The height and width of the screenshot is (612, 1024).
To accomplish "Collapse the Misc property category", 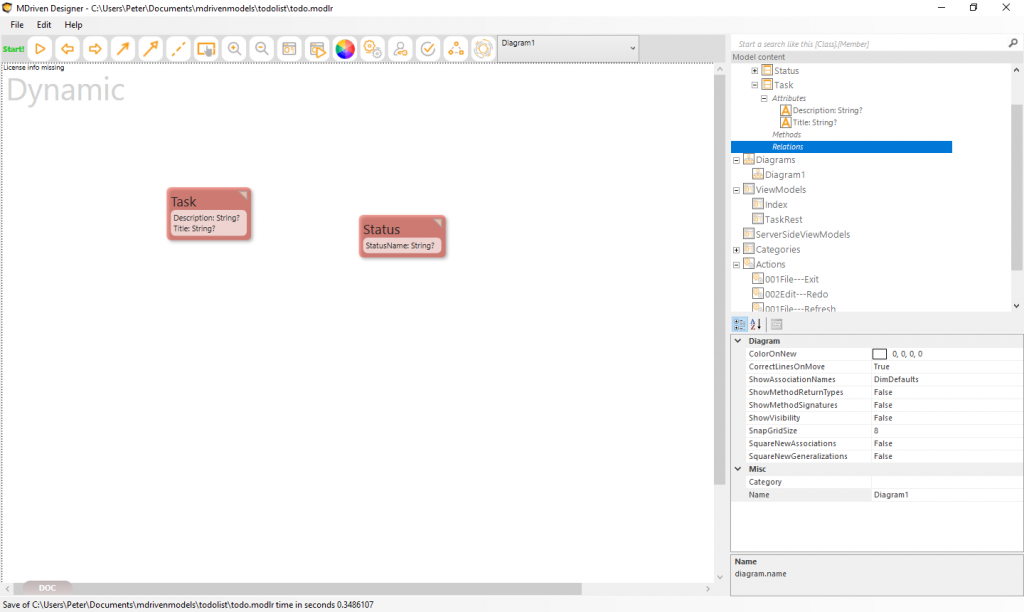I will 737,469.
